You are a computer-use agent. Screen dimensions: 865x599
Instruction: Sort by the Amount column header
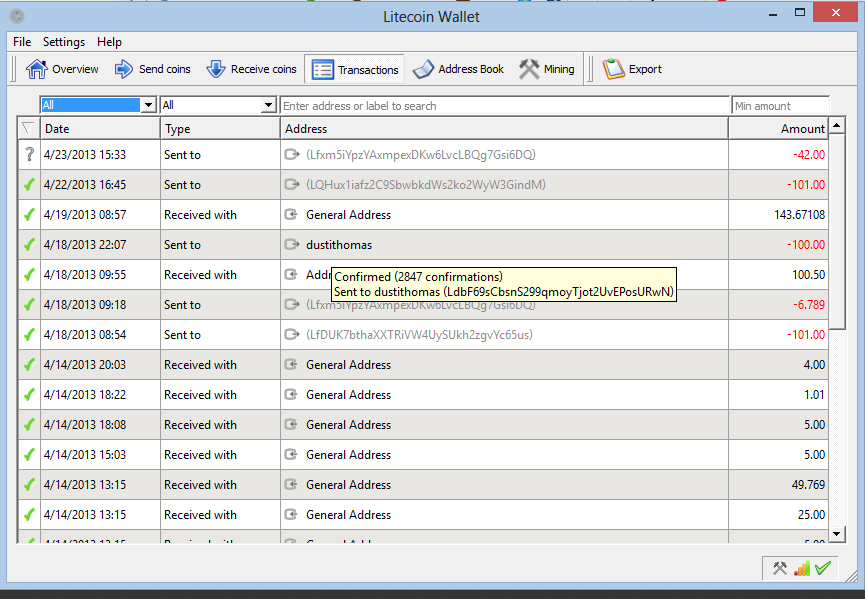coord(778,129)
